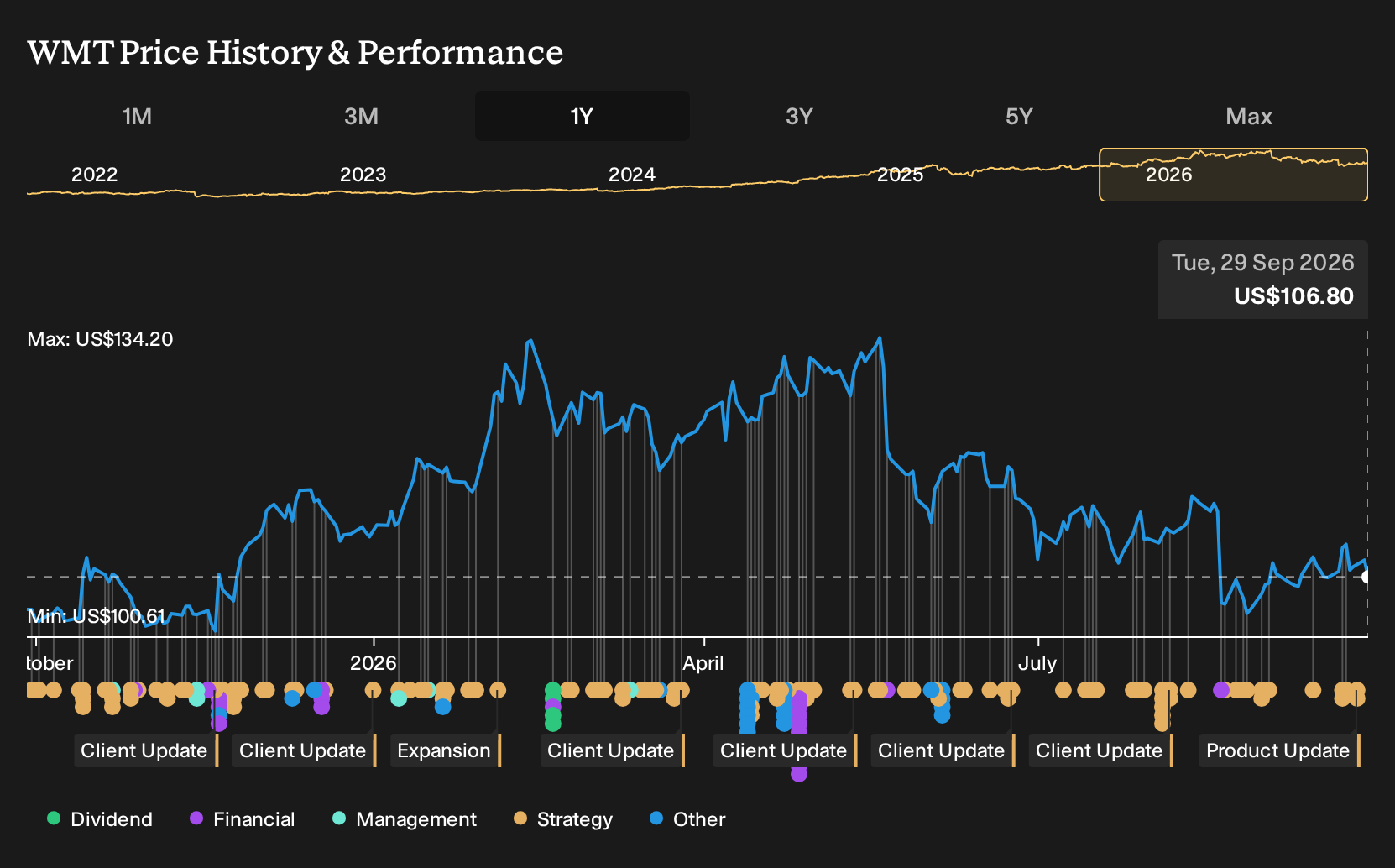Click the Max: US$134.20 label
This screenshot has height=868, width=1395.
tap(100, 339)
